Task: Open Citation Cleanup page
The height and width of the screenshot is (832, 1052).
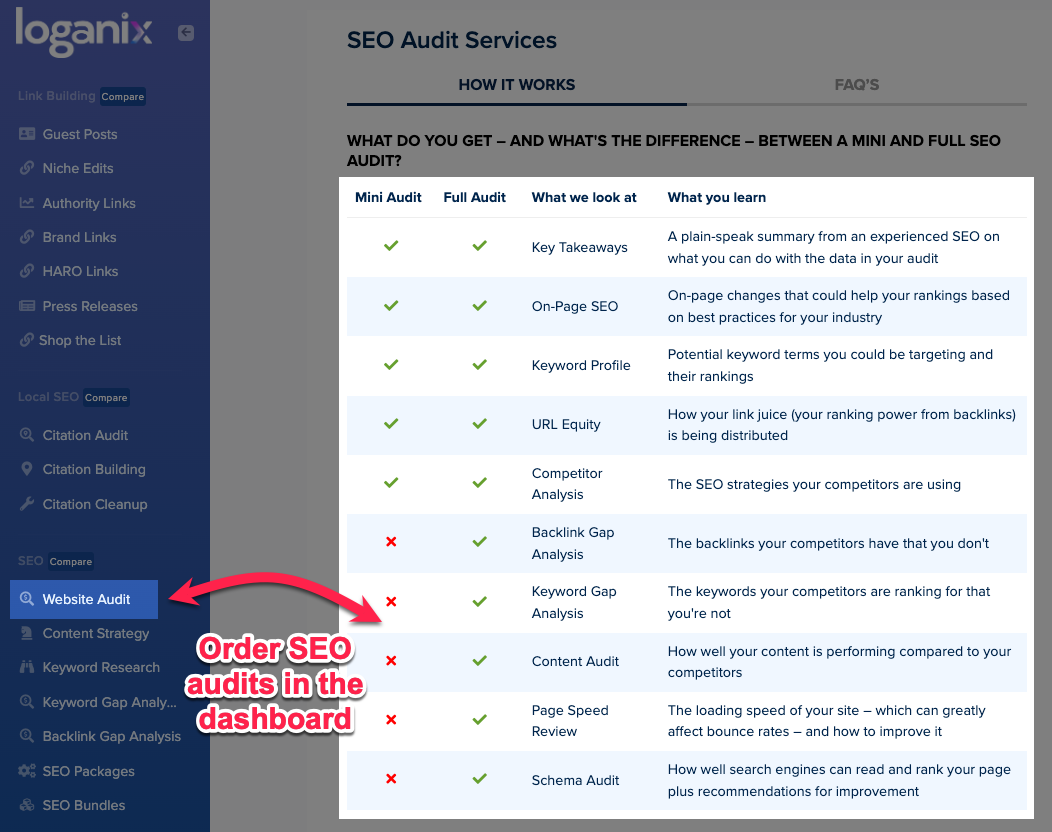Action: (x=95, y=505)
